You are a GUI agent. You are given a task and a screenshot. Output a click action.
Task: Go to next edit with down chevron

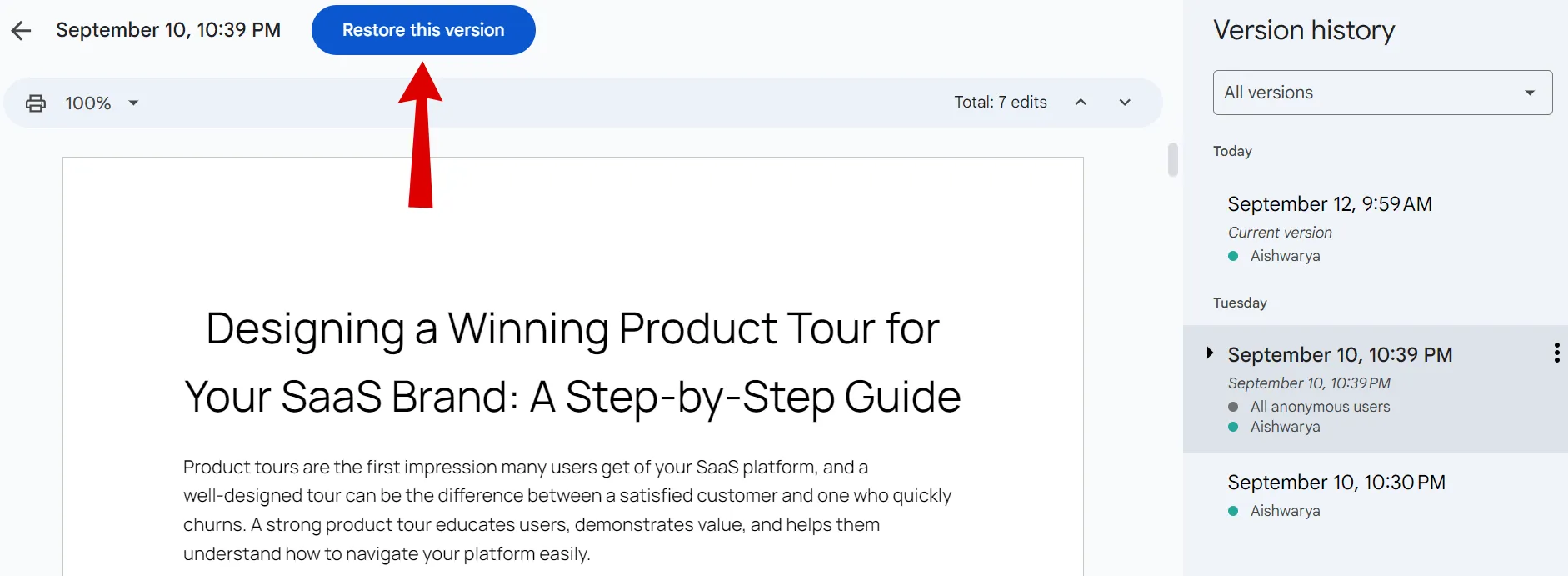(x=1125, y=102)
